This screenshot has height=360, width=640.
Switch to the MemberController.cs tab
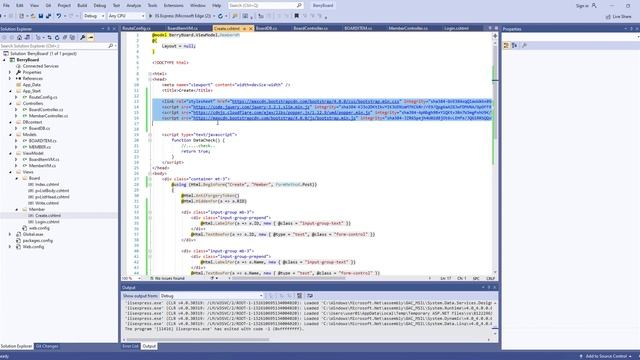tap(408, 29)
